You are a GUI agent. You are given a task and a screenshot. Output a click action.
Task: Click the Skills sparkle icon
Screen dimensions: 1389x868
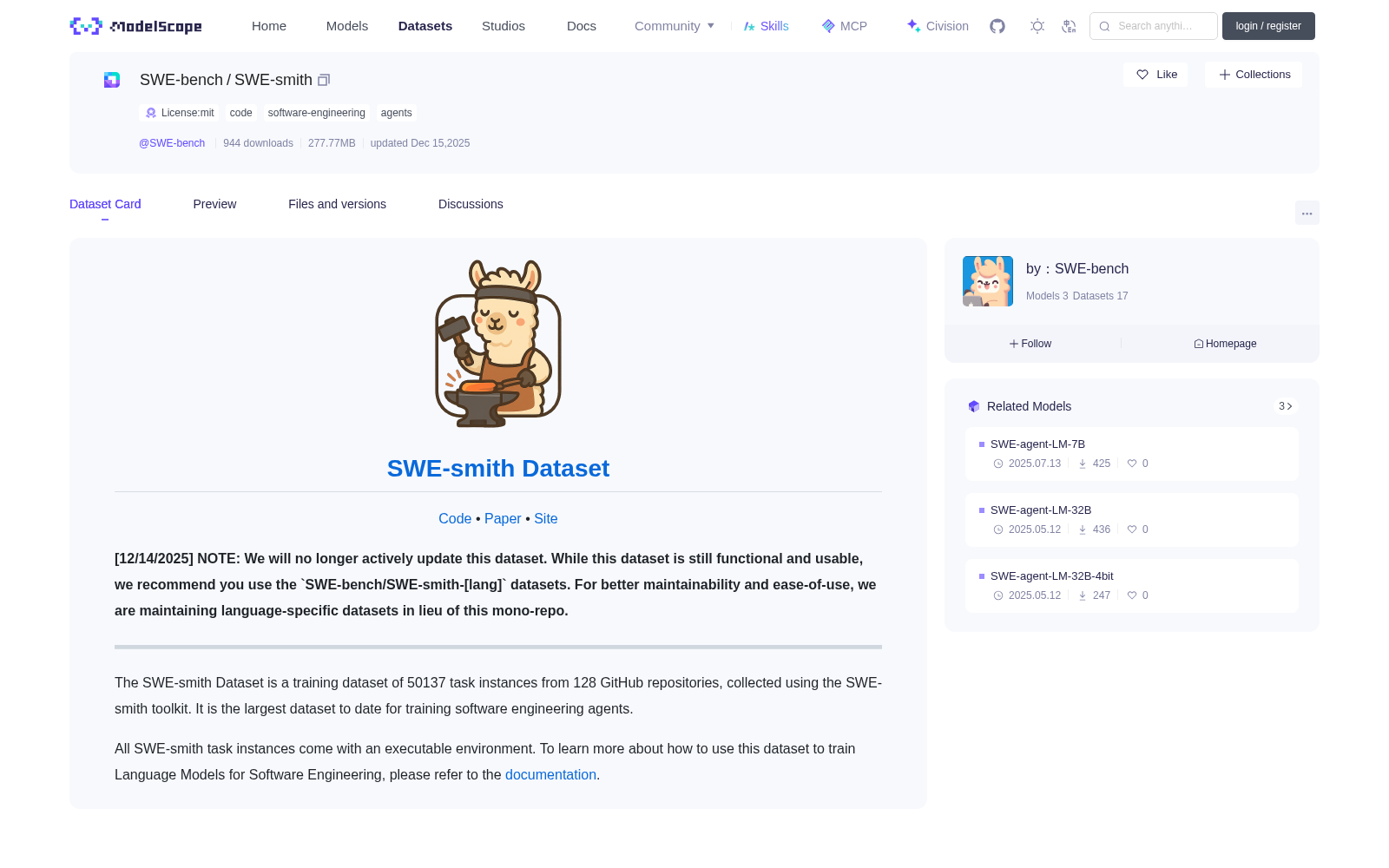[749, 26]
